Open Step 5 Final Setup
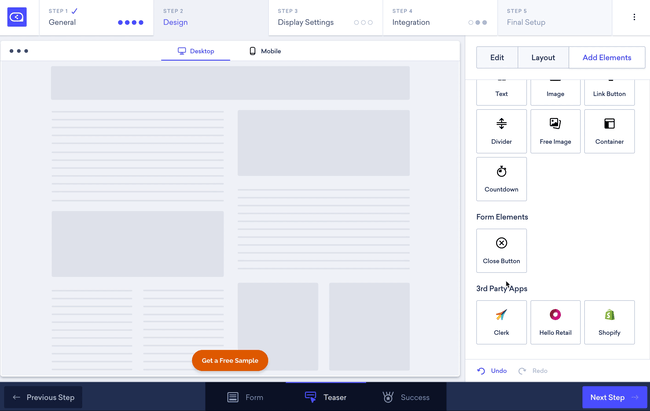The image size is (650, 411). click(x=554, y=17)
